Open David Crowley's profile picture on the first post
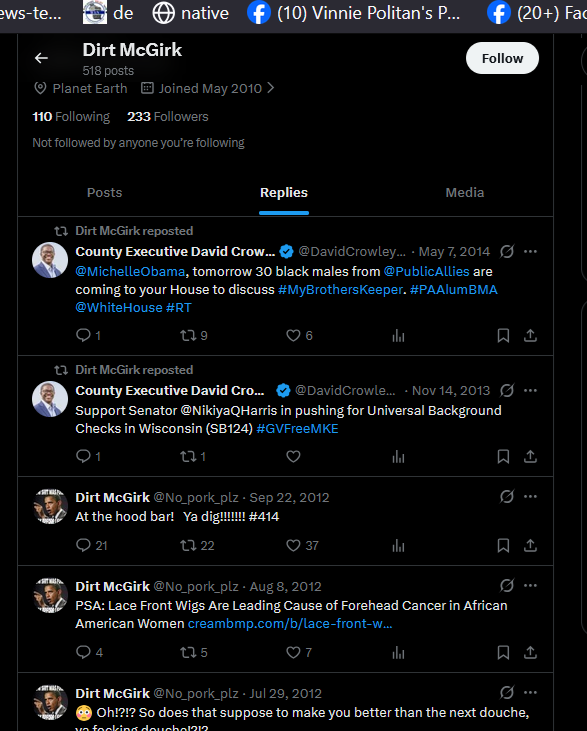587x731 pixels. coord(50,260)
